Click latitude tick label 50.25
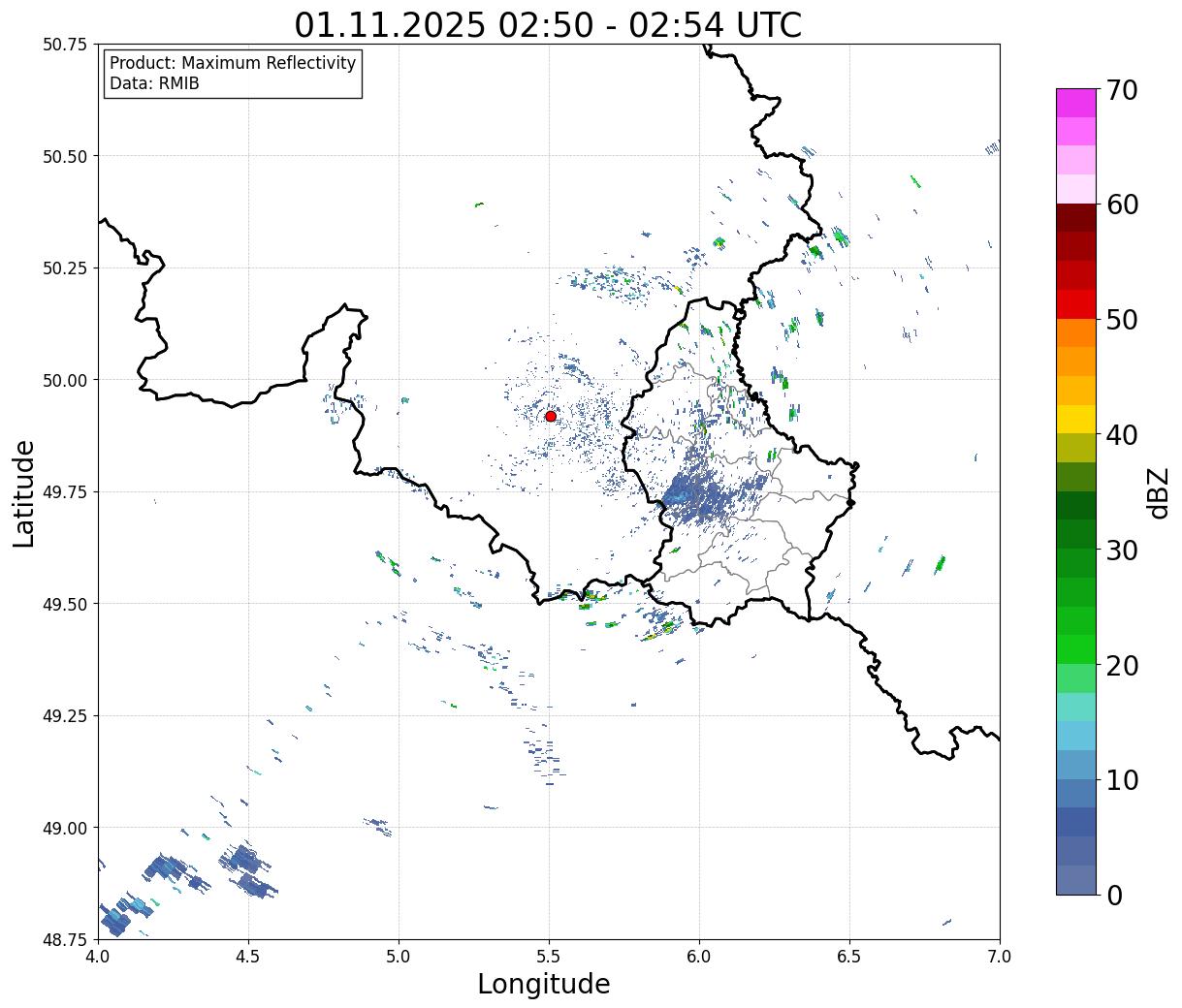 tap(65, 268)
